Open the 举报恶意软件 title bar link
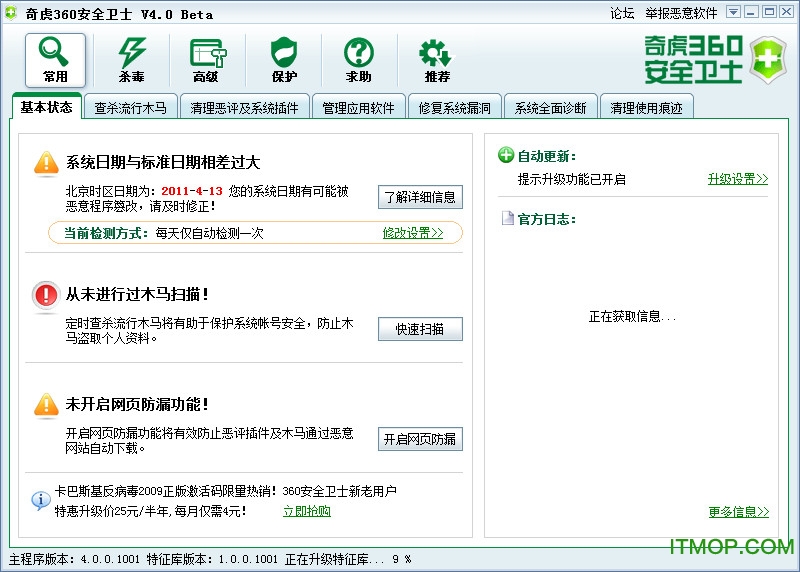 coord(681,13)
